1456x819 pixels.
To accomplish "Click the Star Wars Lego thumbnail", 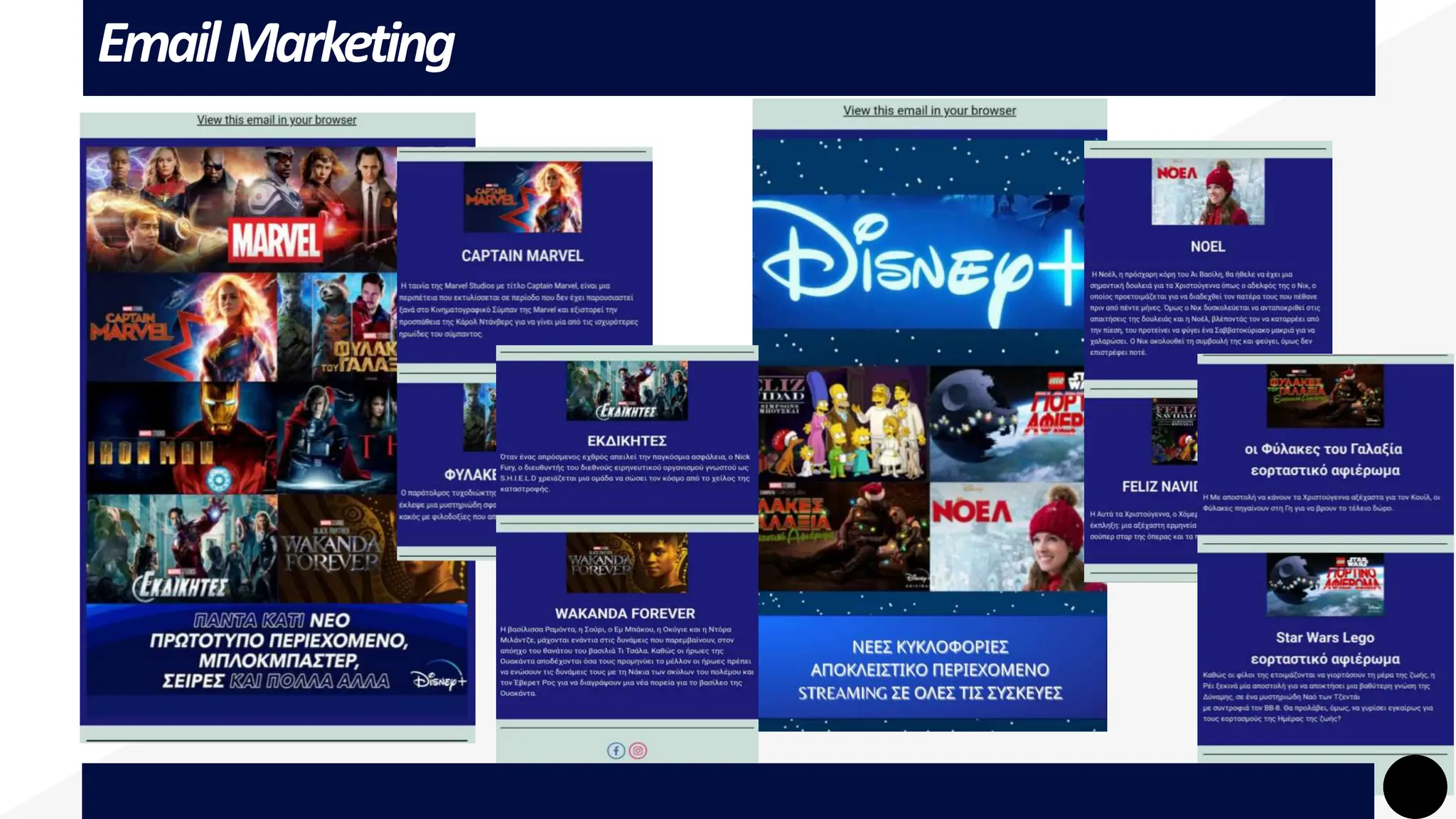I will point(1325,584).
